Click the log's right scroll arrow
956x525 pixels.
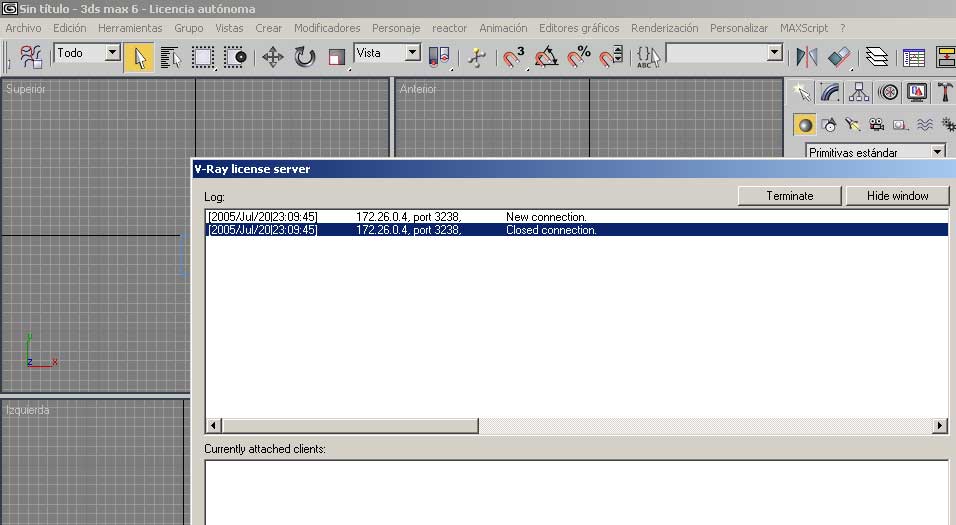[x=940, y=425]
